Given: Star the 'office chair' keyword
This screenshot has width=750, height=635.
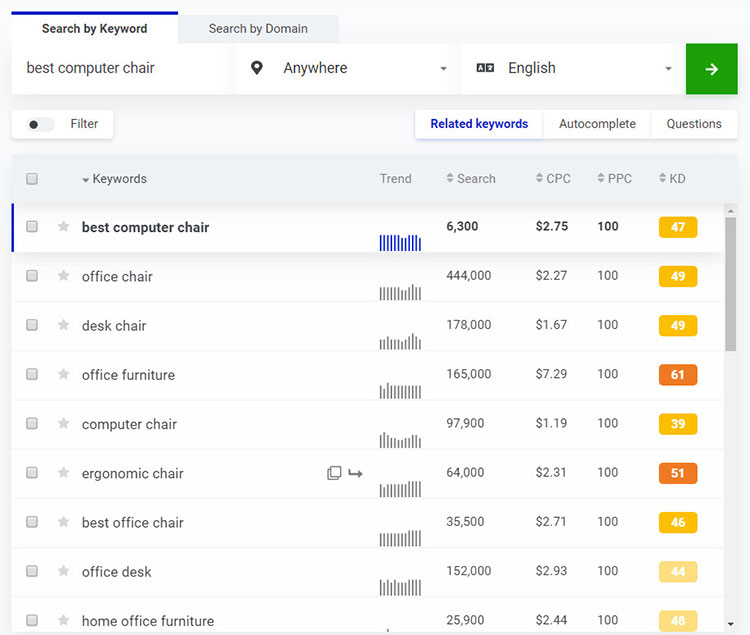Looking at the screenshot, I should pyautogui.click(x=64, y=276).
